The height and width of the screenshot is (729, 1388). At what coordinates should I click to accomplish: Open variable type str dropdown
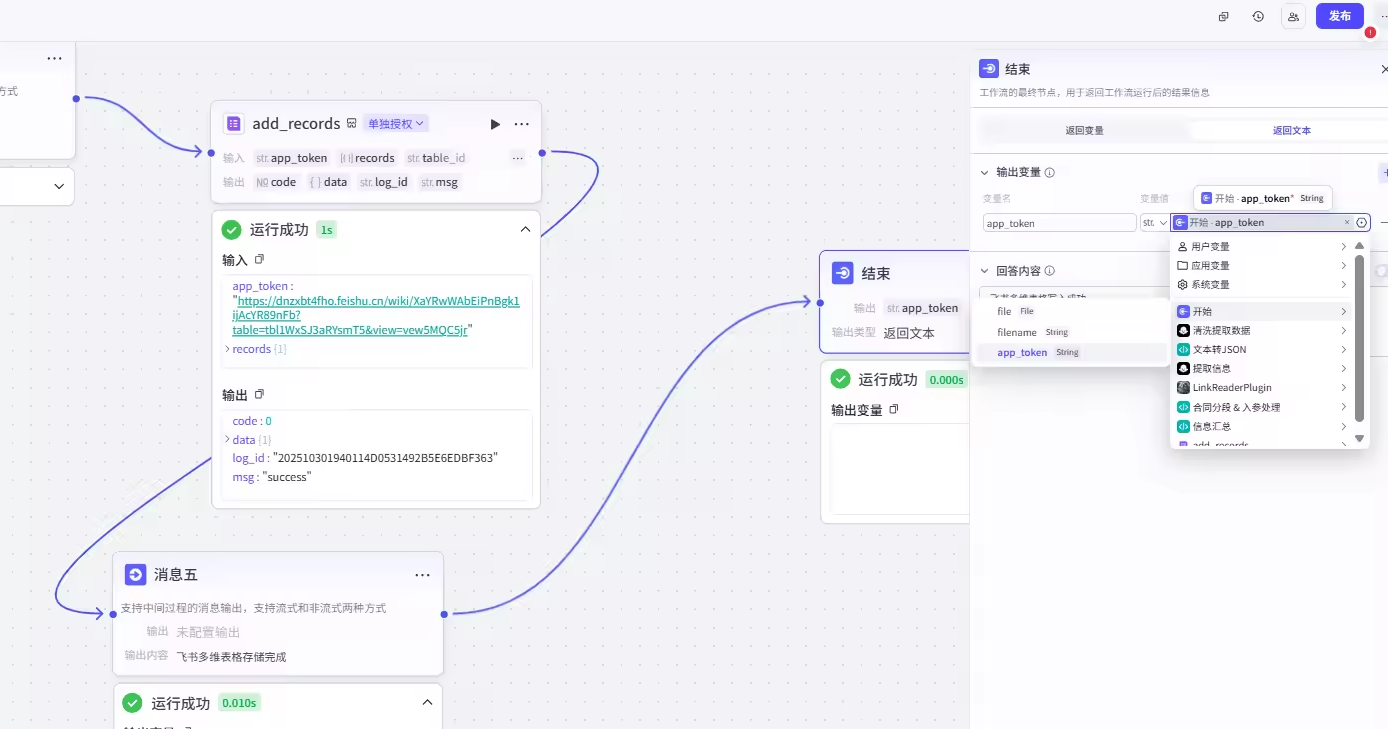coord(1155,223)
